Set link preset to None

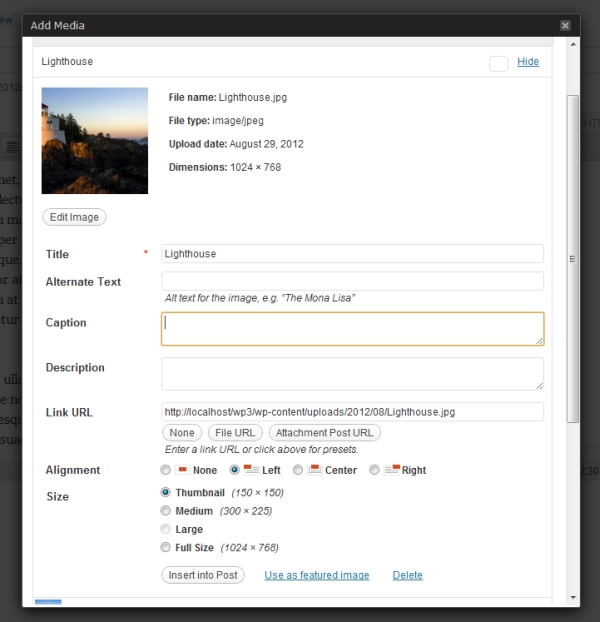coord(182,432)
